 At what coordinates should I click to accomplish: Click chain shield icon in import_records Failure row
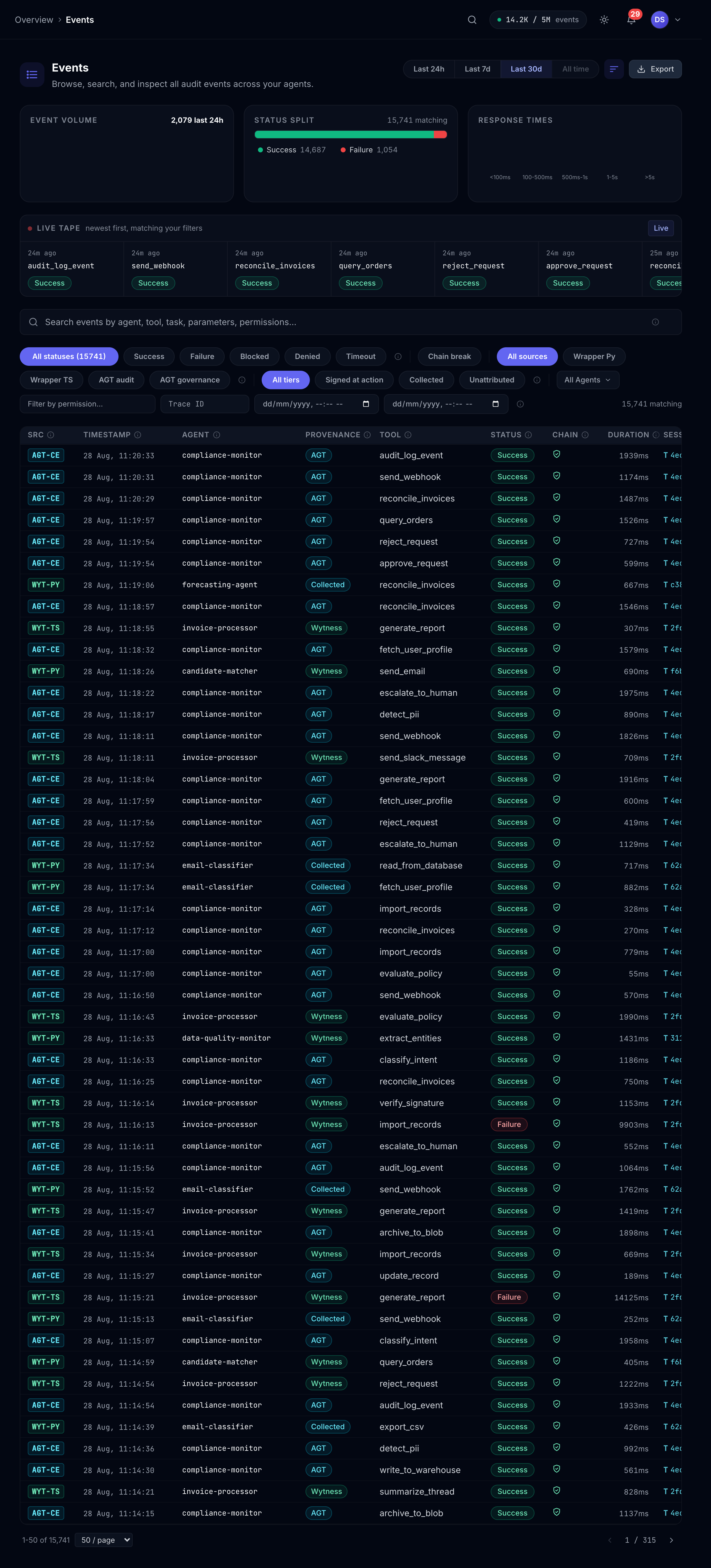point(556,1124)
